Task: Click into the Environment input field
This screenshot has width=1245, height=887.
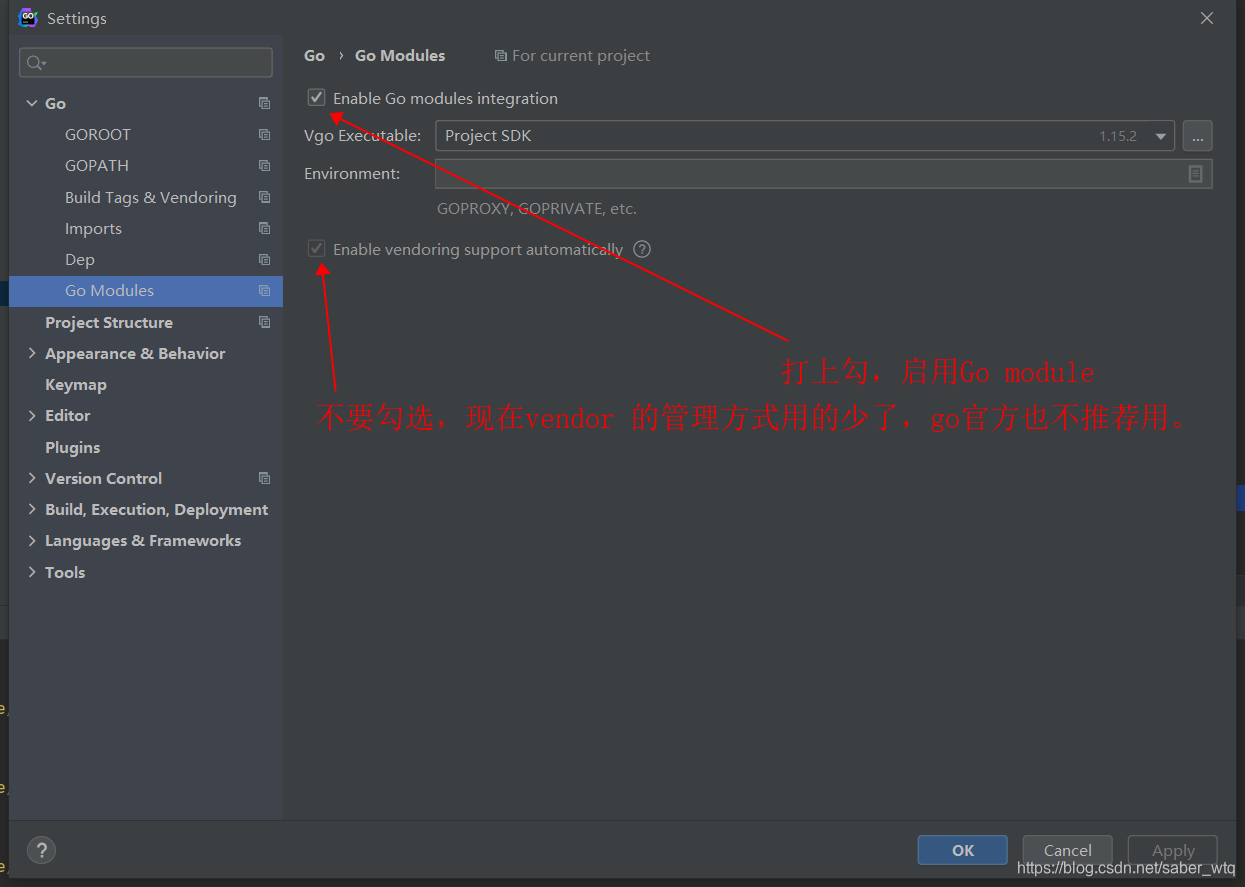Action: tap(824, 174)
